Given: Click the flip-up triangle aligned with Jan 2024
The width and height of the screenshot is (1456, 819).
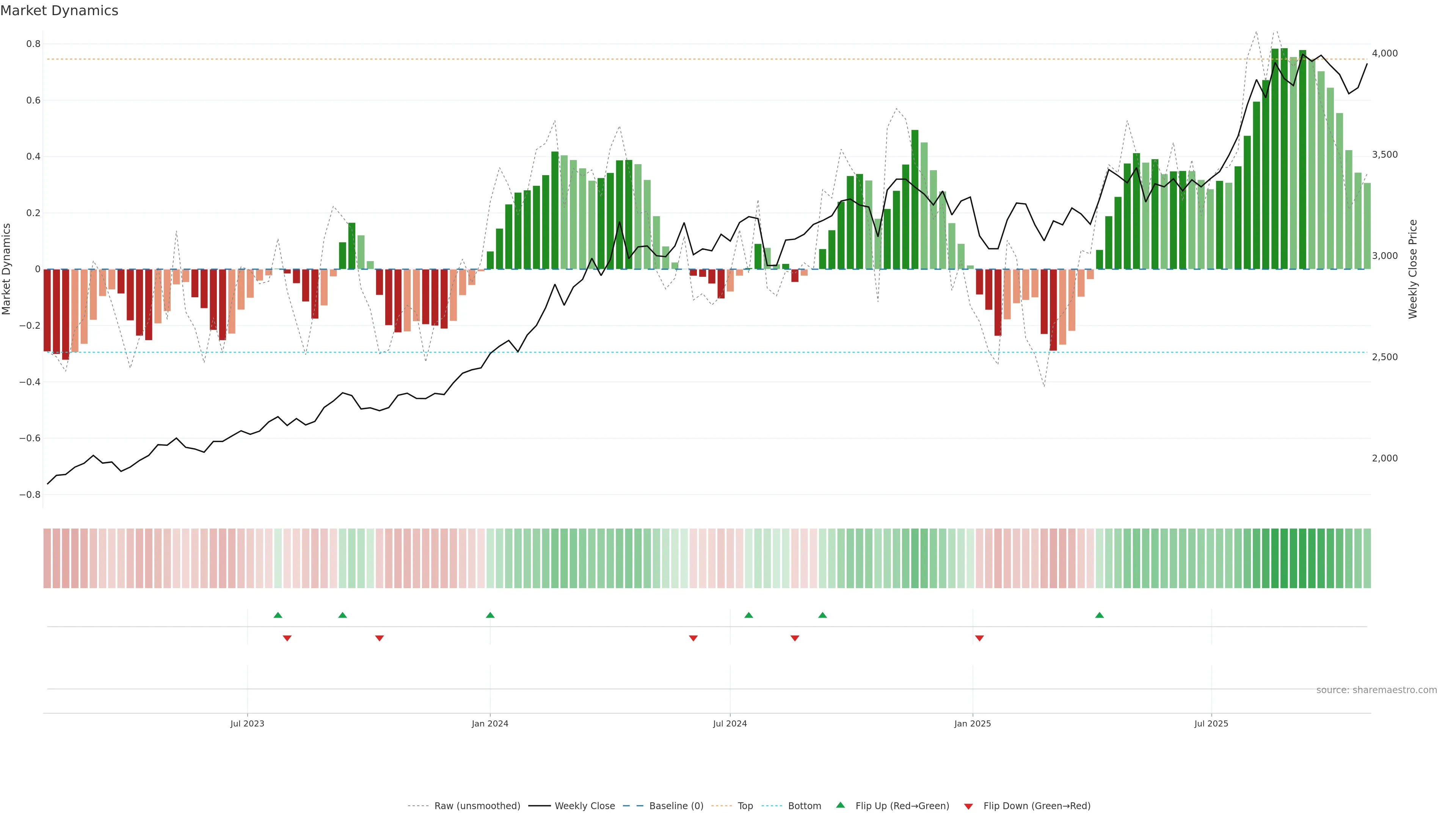Looking at the screenshot, I should click(490, 615).
